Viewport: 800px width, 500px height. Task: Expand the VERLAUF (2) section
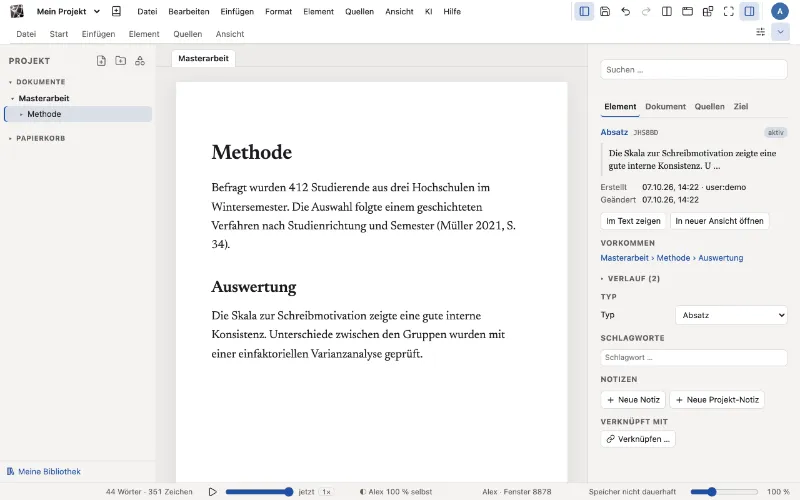(630, 279)
